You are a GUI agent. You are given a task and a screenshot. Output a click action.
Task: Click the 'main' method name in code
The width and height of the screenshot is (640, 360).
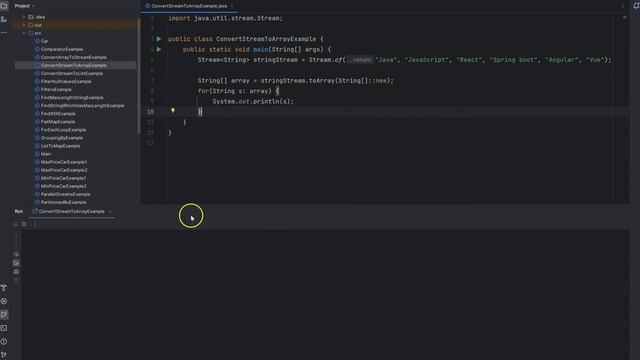pyautogui.click(x=260, y=49)
